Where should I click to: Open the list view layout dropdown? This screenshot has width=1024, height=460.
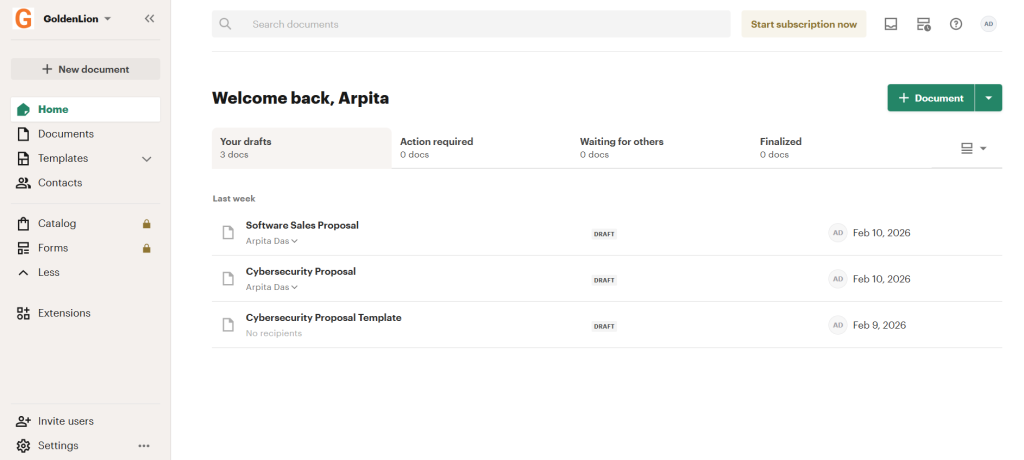pos(973,148)
